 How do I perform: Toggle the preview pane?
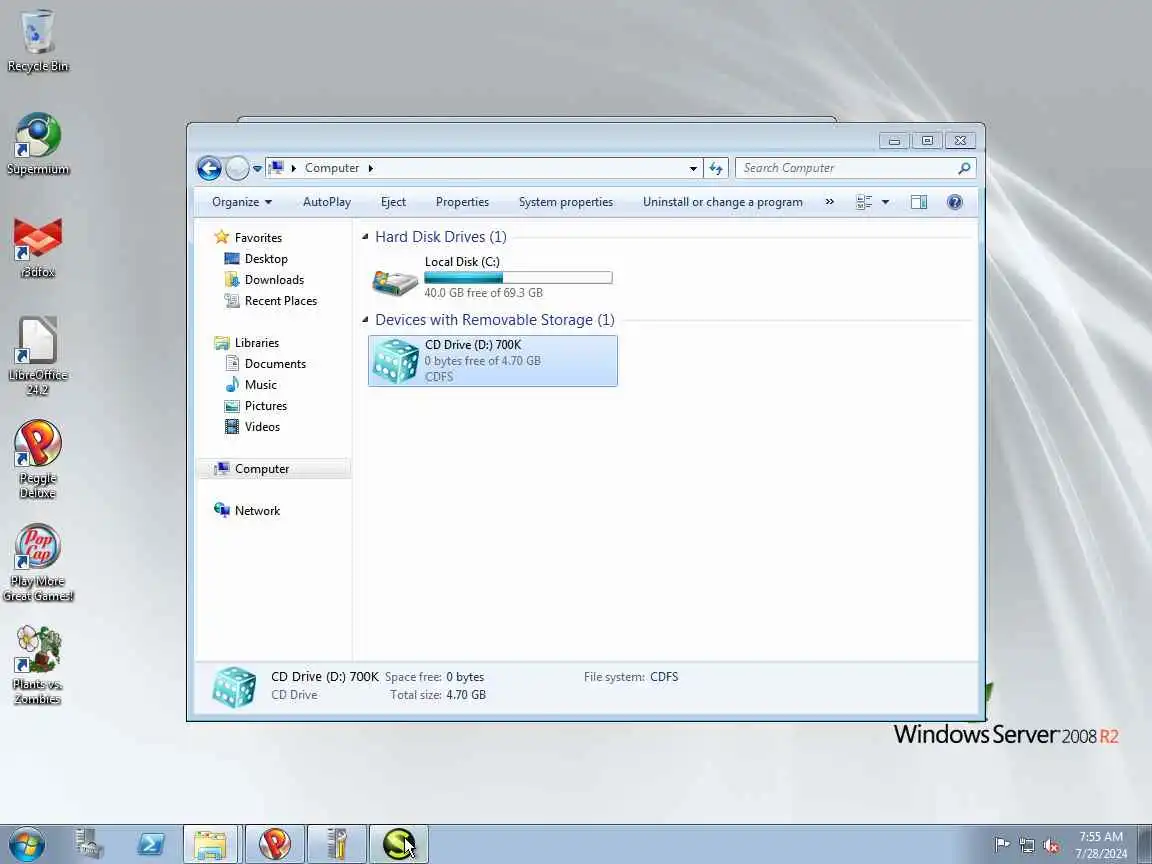919,202
